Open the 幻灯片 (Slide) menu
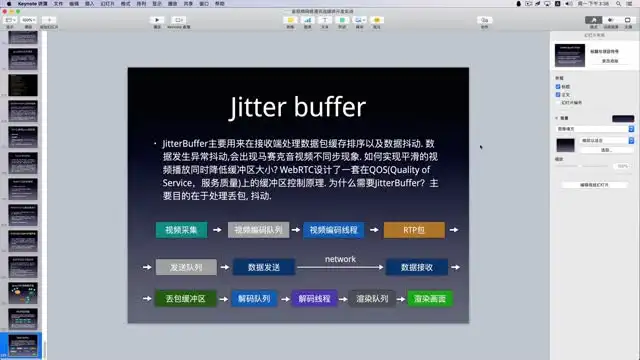This screenshot has height=360, width=640. (107, 3)
